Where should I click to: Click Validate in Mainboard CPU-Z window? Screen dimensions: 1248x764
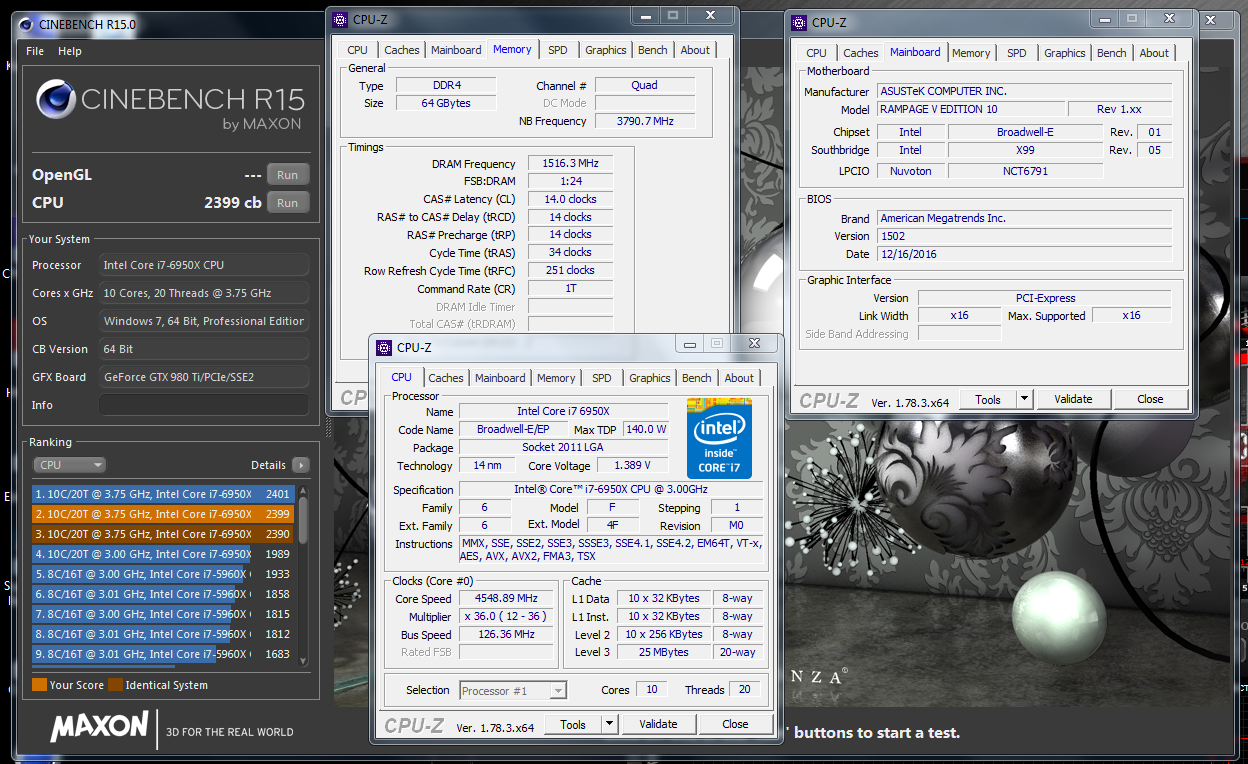(1073, 399)
